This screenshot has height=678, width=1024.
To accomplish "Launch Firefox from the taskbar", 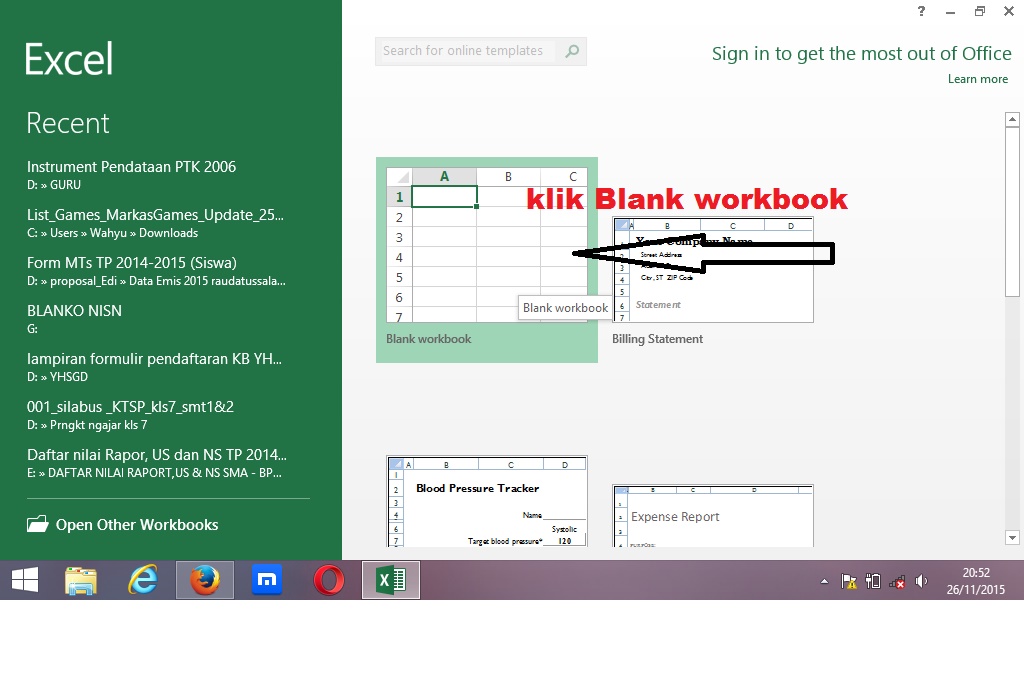I will (204, 580).
